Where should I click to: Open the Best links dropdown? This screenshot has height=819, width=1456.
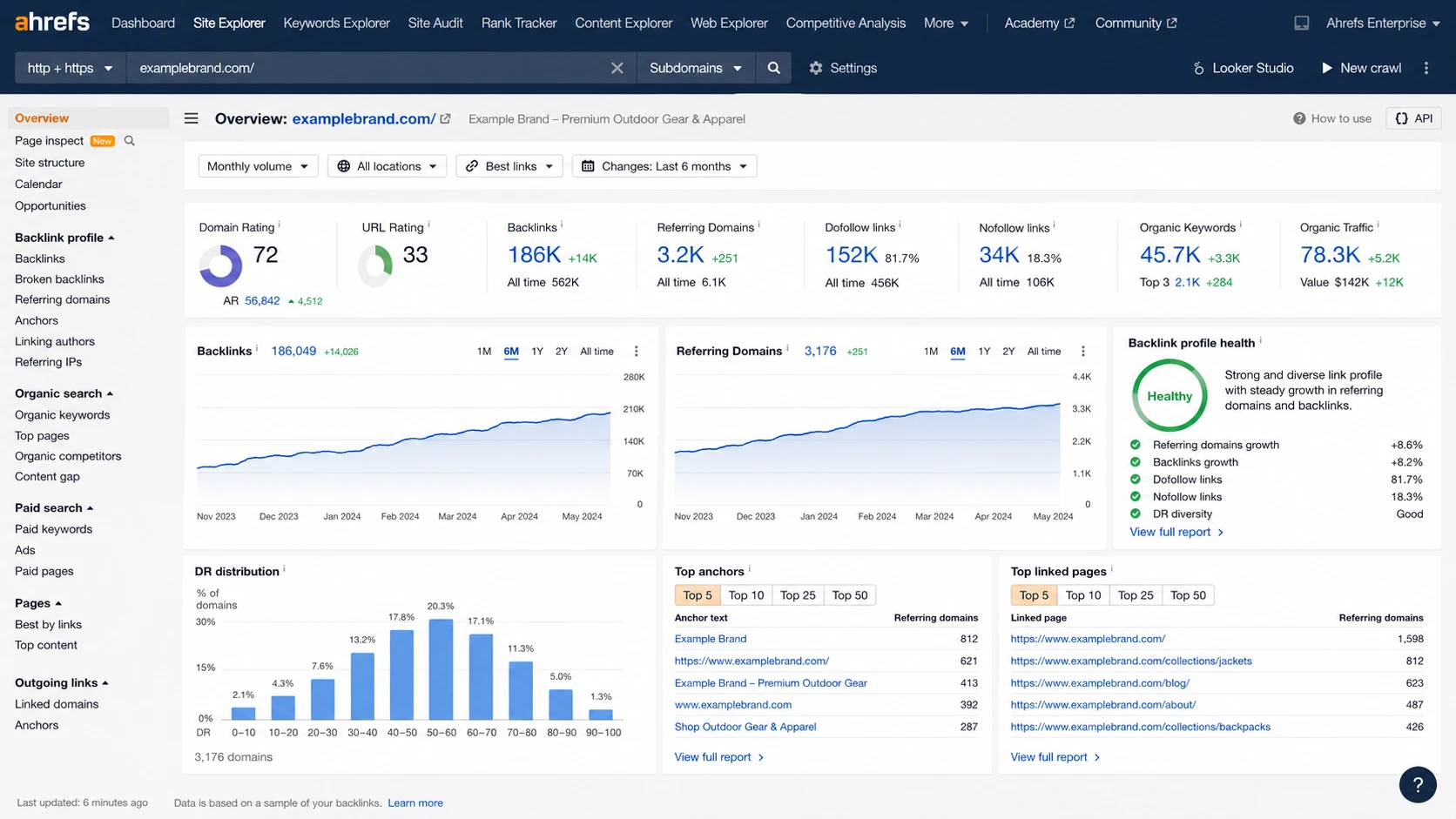point(509,166)
